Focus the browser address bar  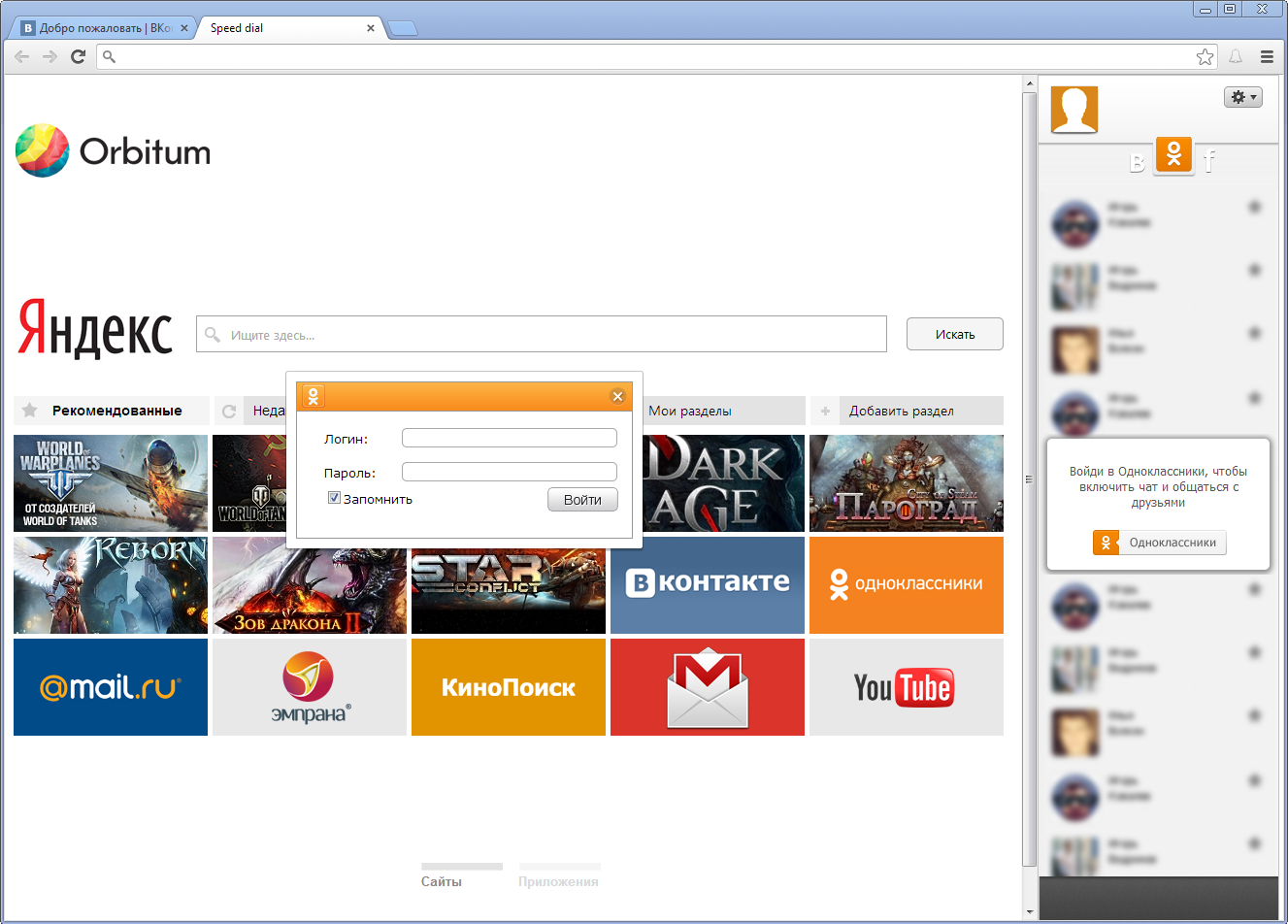(x=655, y=56)
